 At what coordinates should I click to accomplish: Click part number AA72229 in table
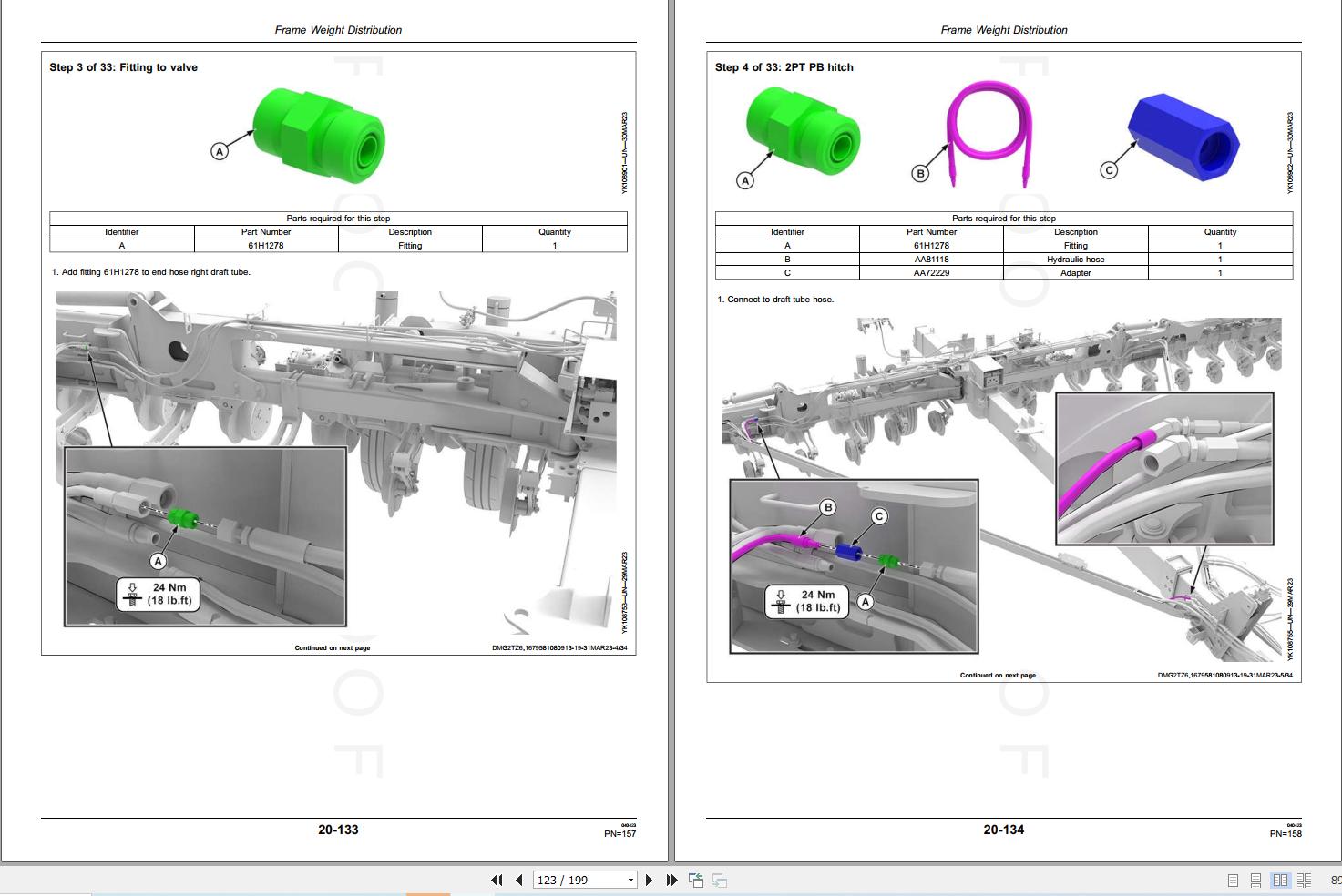tap(931, 273)
